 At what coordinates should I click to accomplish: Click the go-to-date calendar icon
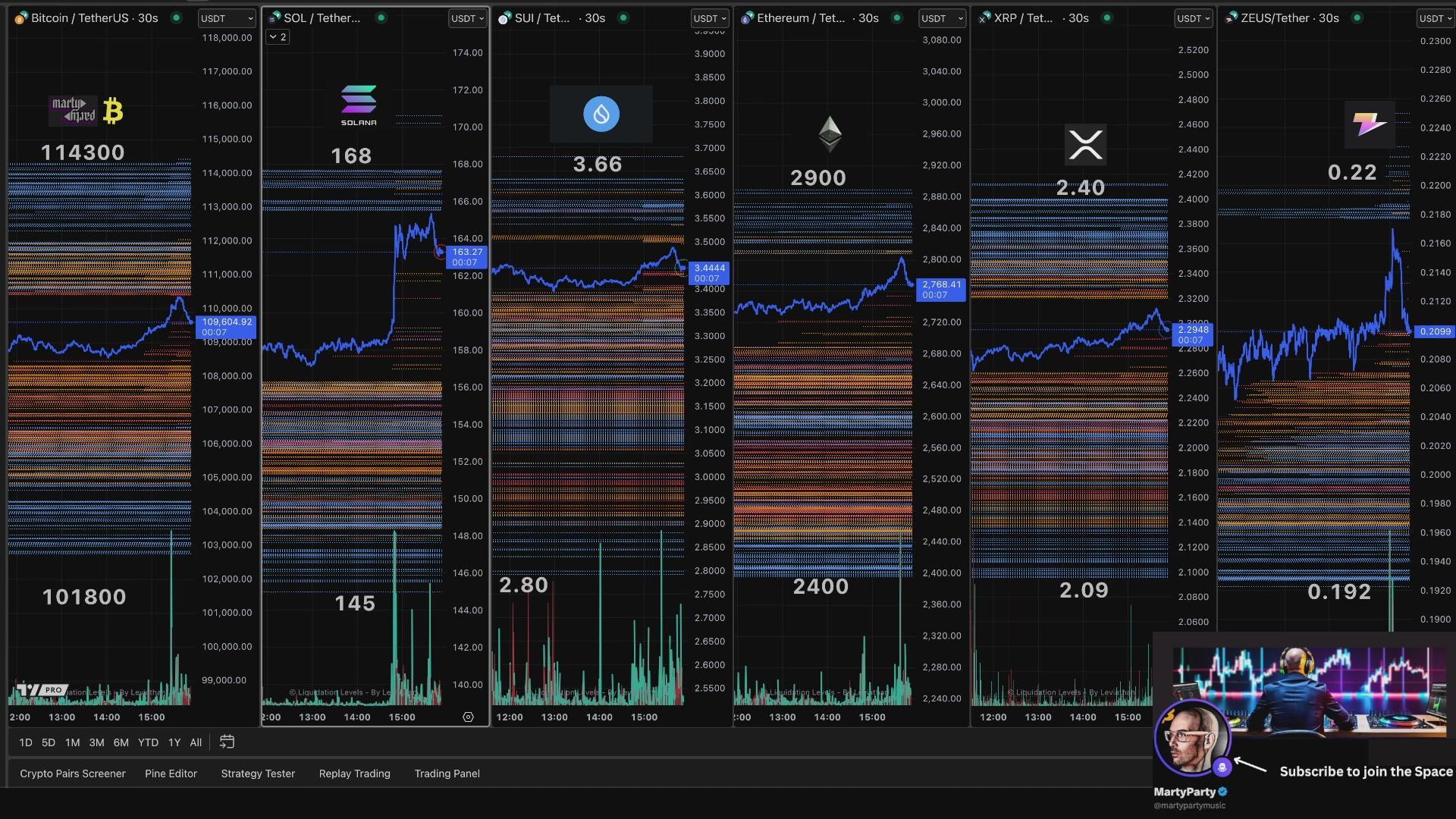click(227, 742)
